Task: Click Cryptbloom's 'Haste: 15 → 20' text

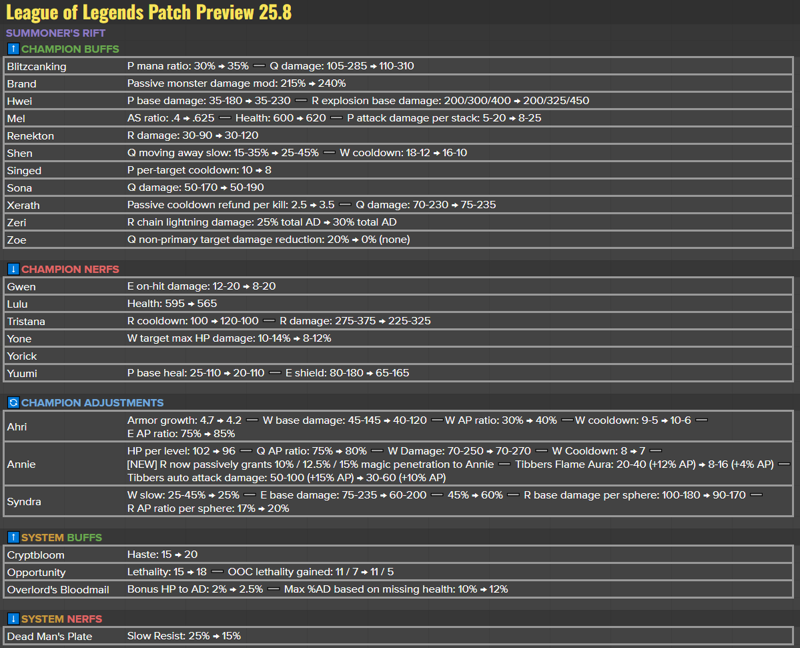Action: [x=162, y=555]
